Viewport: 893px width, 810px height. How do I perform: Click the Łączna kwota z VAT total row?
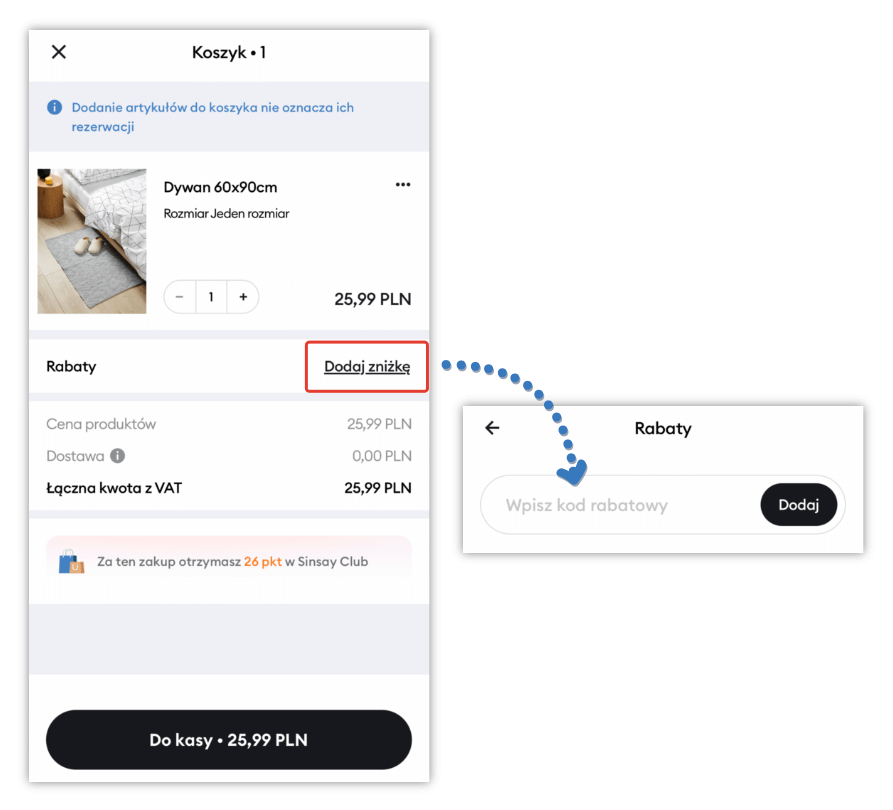229,488
